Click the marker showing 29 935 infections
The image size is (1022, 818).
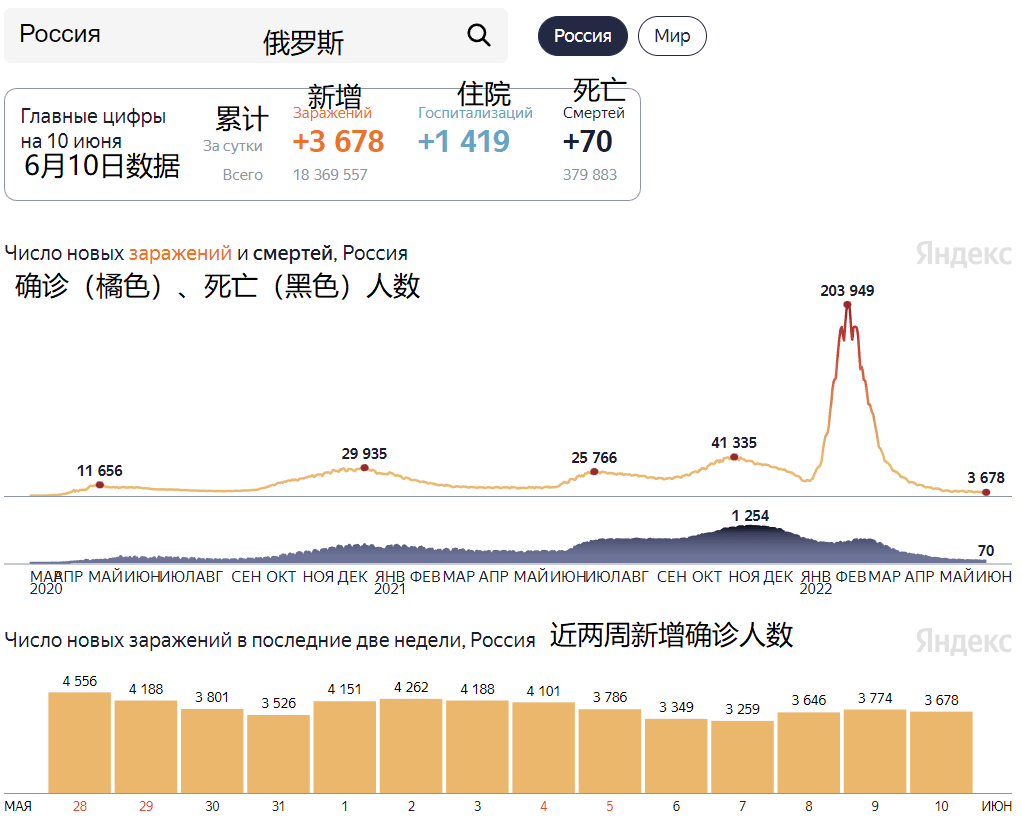click(364, 466)
